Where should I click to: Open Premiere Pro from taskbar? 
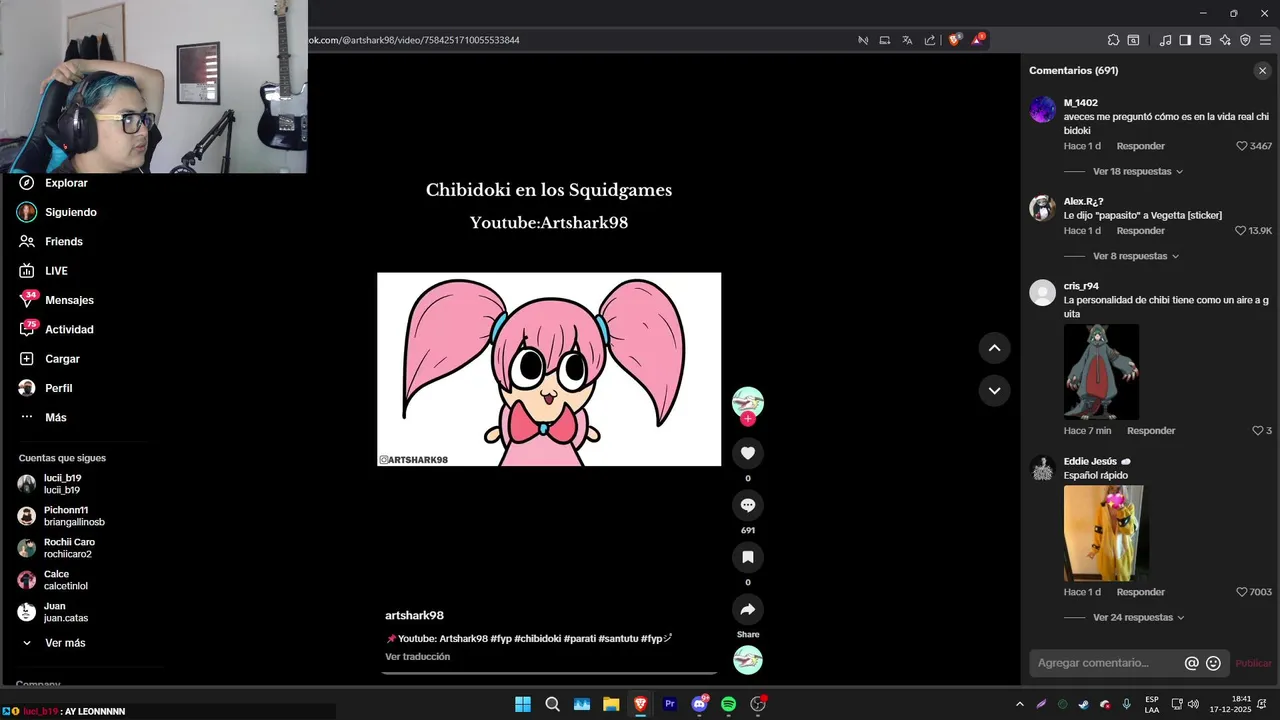(670, 704)
